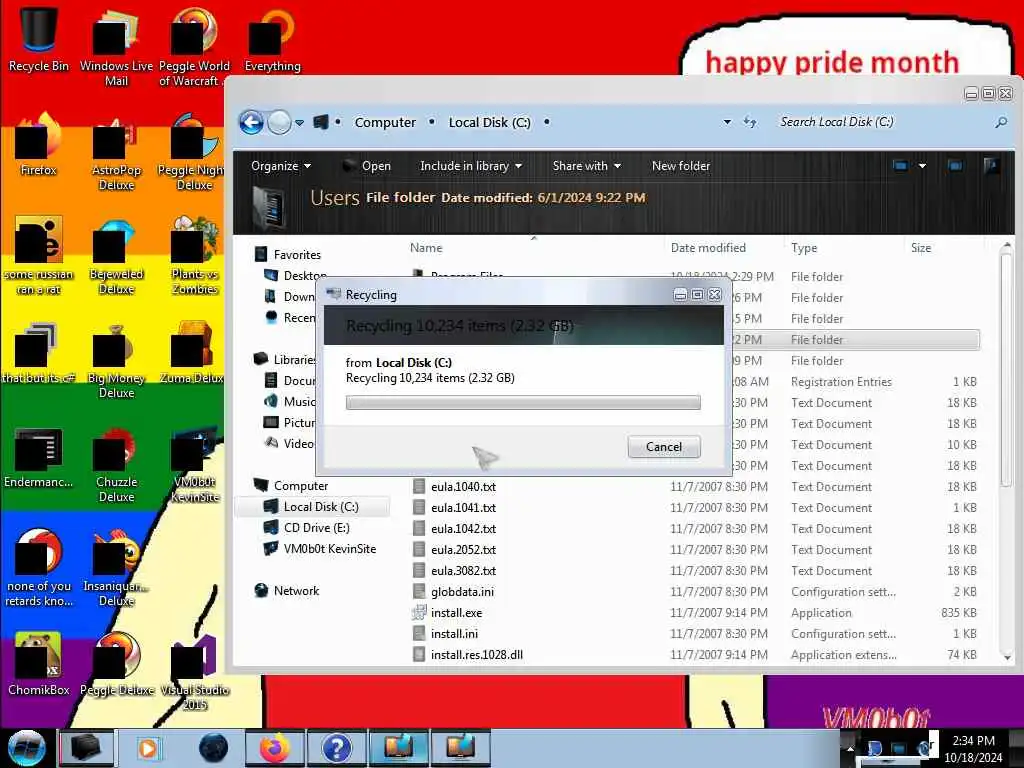The height and width of the screenshot is (768, 1024).
Task: Open the view options dropdown arrow
Action: [922, 166]
